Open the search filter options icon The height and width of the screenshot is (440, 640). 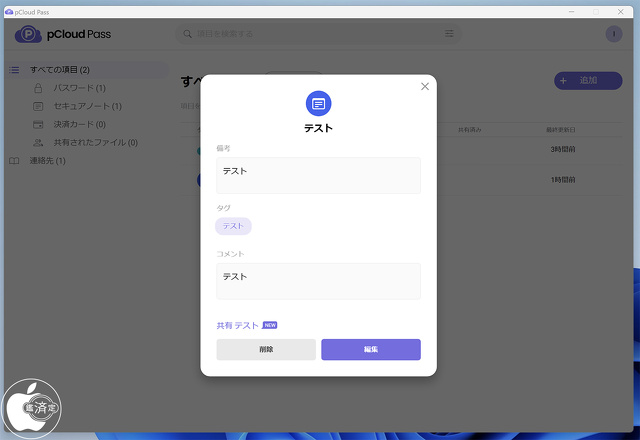[x=449, y=33]
